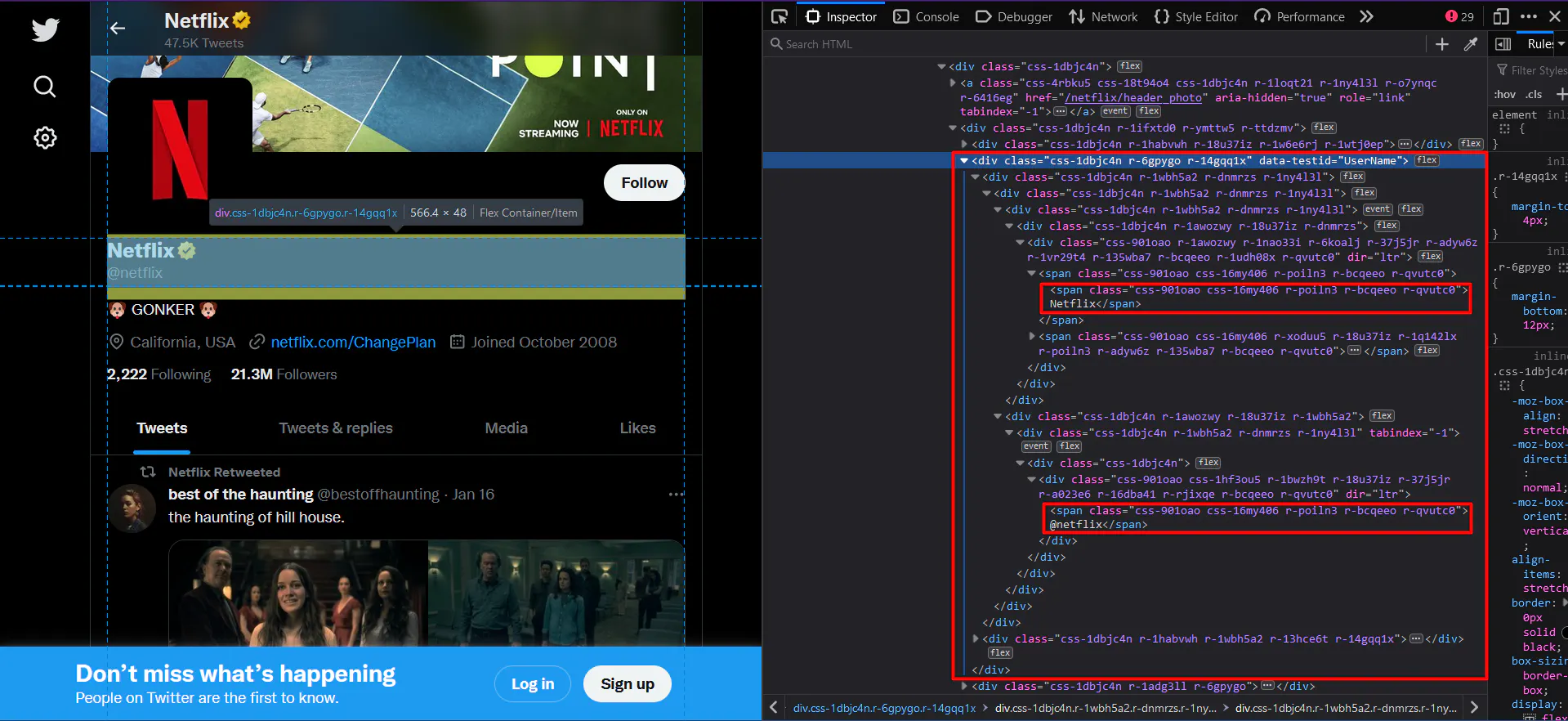
Task: Expand the header_photo anchor node
Action: (x=953, y=83)
